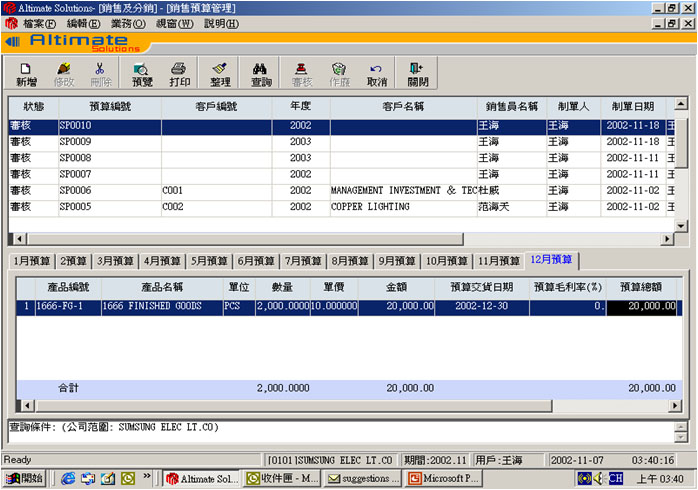Click the Windows 開始 Start button
This screenshot has height=490, width=698.
coord(25,478)
